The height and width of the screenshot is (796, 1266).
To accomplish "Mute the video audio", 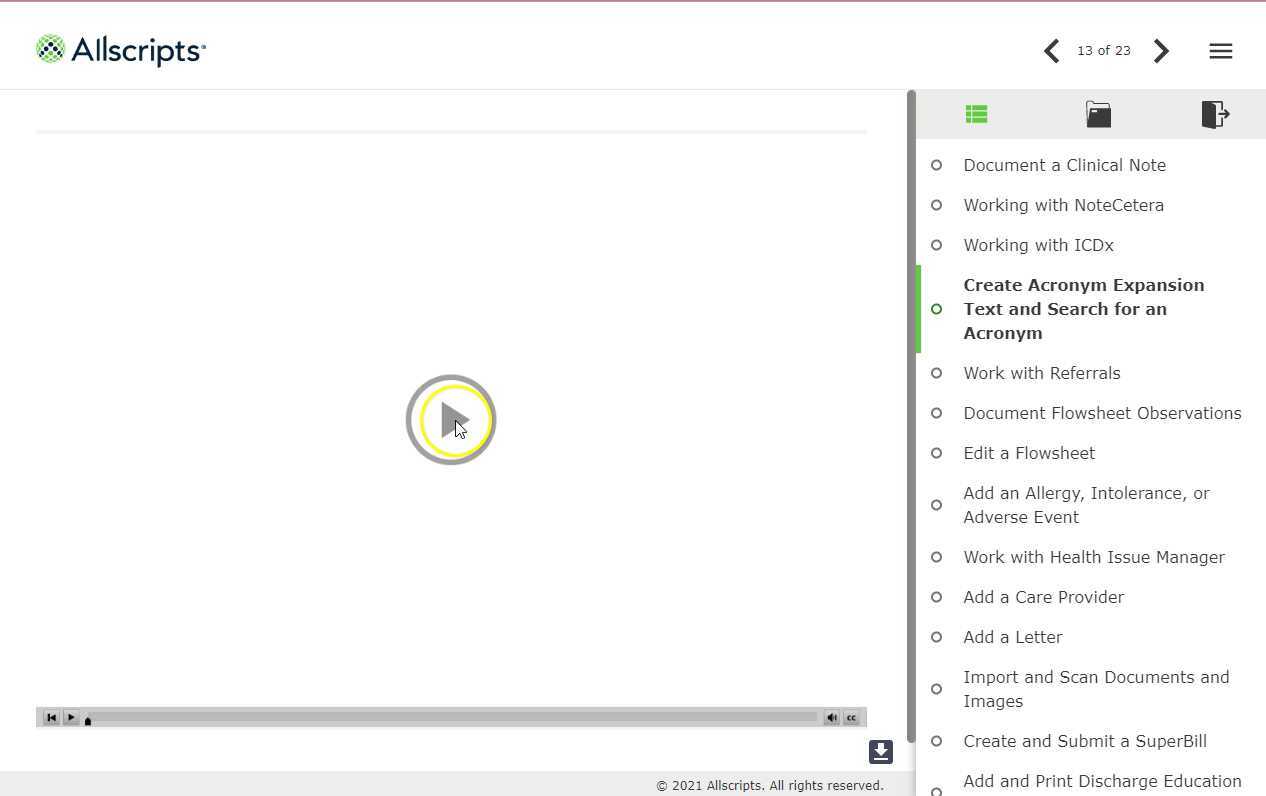I will [x=831, y=717].
